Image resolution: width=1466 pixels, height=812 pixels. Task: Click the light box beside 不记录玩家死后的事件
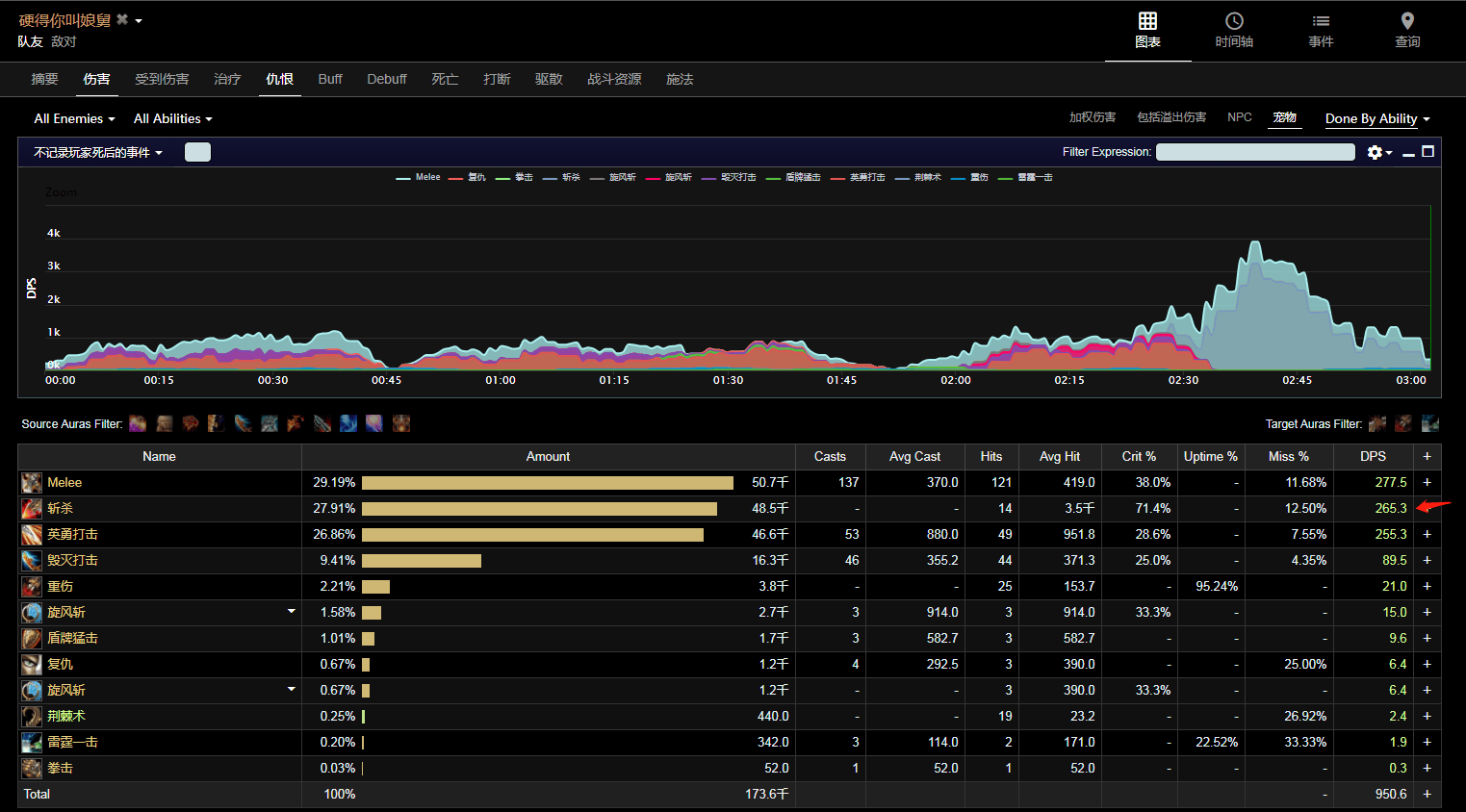pyautogui.click(x=197, y=152)
